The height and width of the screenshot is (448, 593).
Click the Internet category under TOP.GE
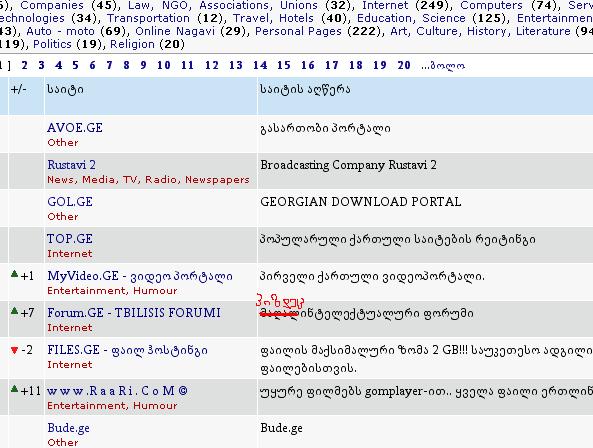[x=70, y=254]
